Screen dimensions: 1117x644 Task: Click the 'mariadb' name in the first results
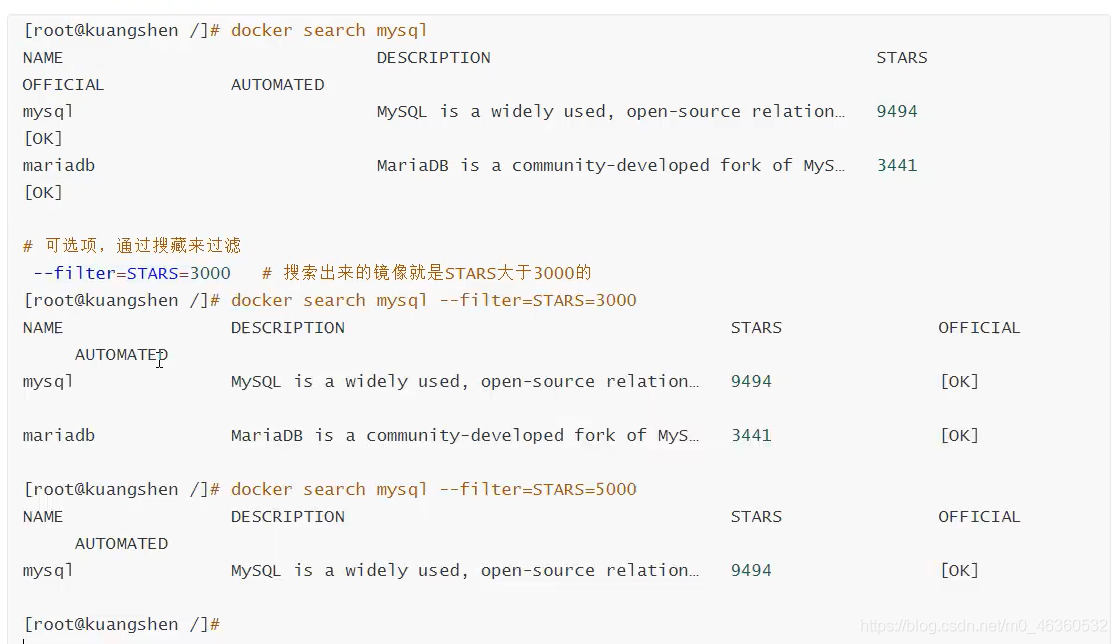(x=58, y=165)
